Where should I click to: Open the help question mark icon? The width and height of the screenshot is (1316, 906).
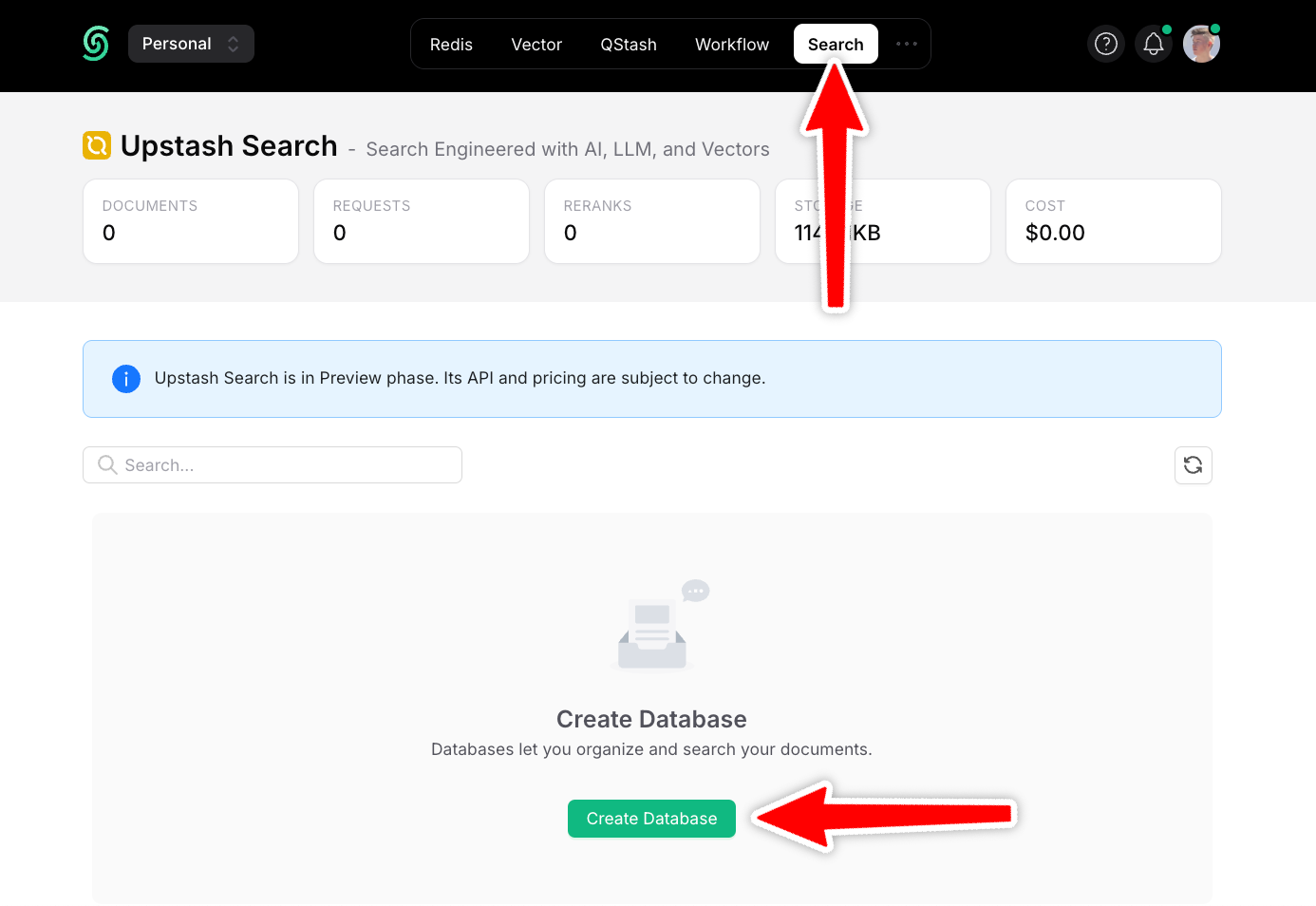pyautogui.click(x=1106, y=44)
